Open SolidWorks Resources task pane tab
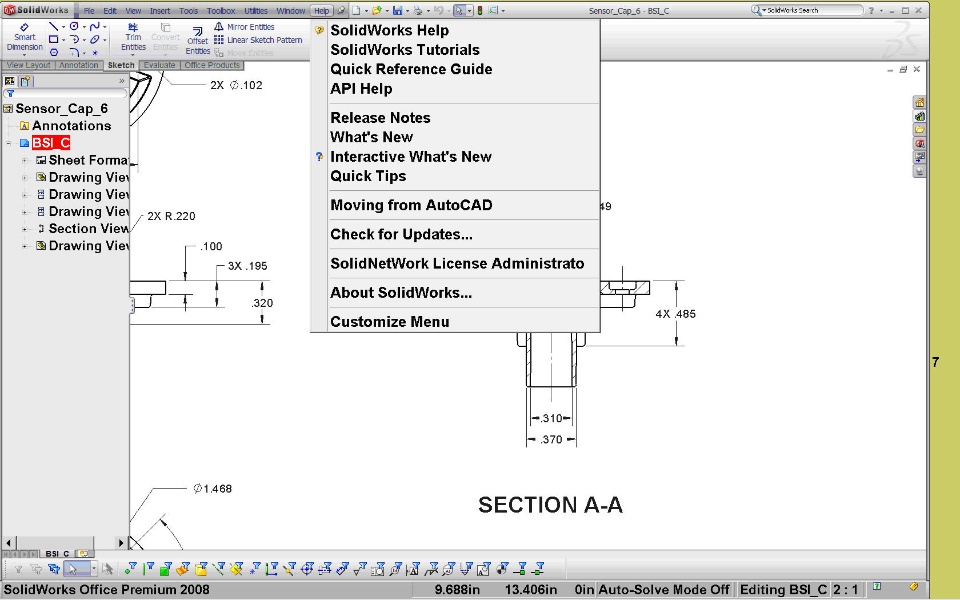The width and height of the screenshot is (960, 600). 919,103
